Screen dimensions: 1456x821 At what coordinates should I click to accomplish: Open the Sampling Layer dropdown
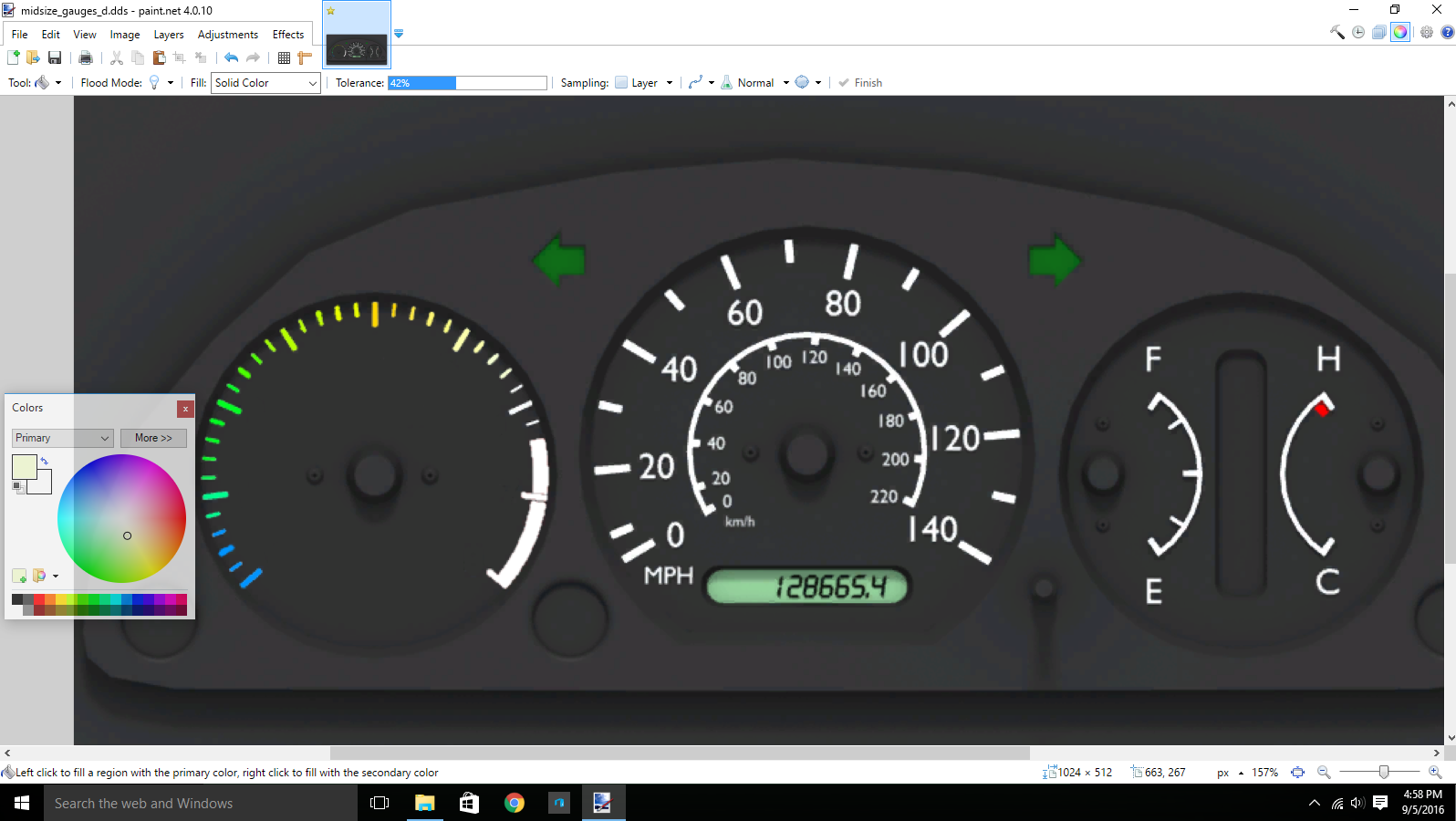(x=644, y=83)
